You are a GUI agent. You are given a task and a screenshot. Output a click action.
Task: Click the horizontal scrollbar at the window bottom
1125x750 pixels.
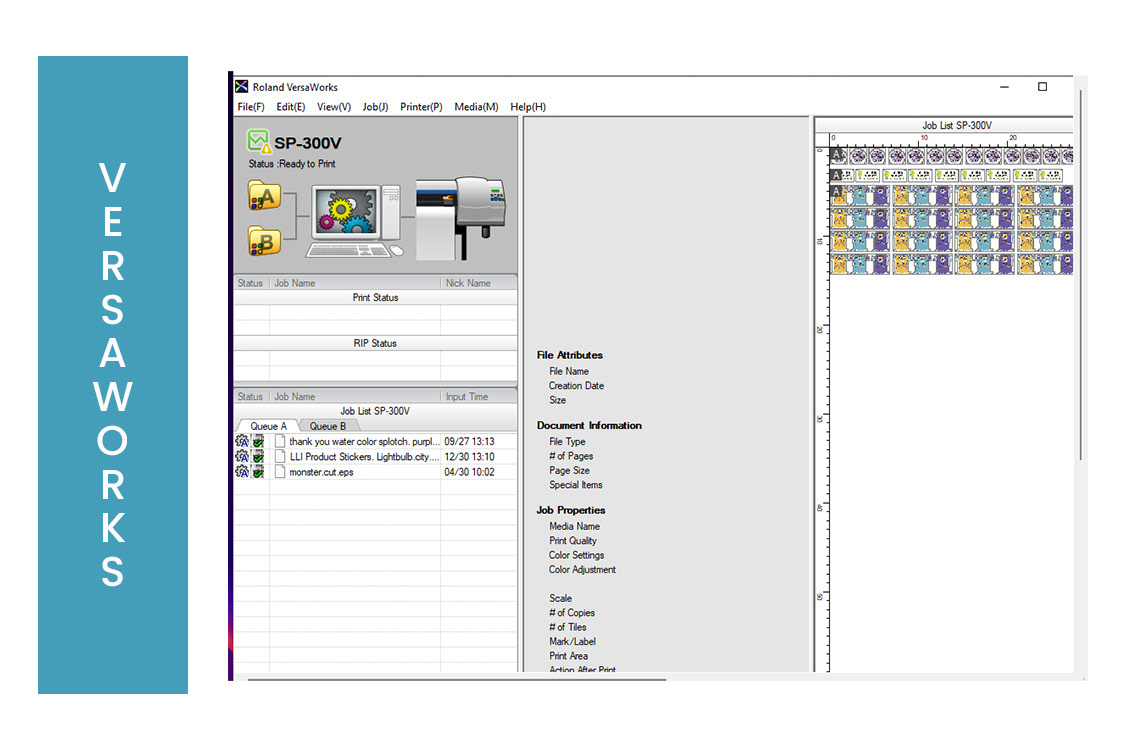(x=456, y=679)
